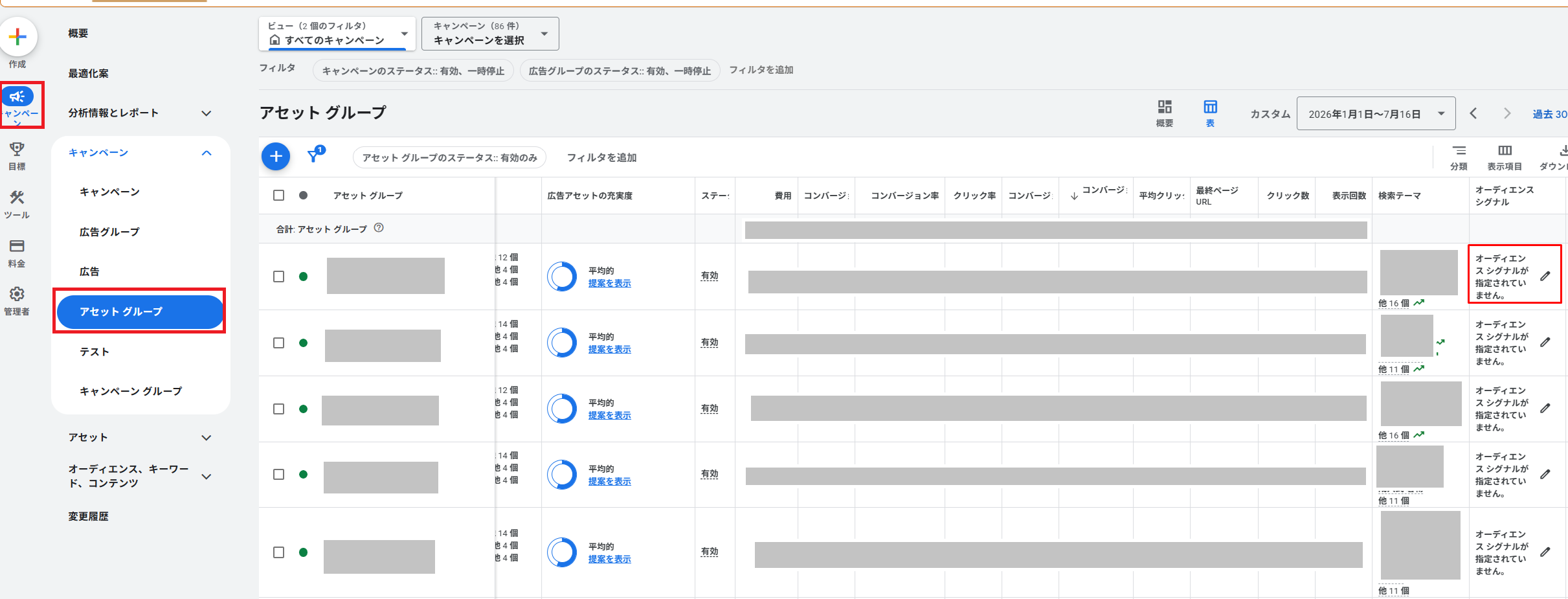This screenshot has width=1568, height=599.
Task: Click the funnel filter icon
Action: (315, 155)
